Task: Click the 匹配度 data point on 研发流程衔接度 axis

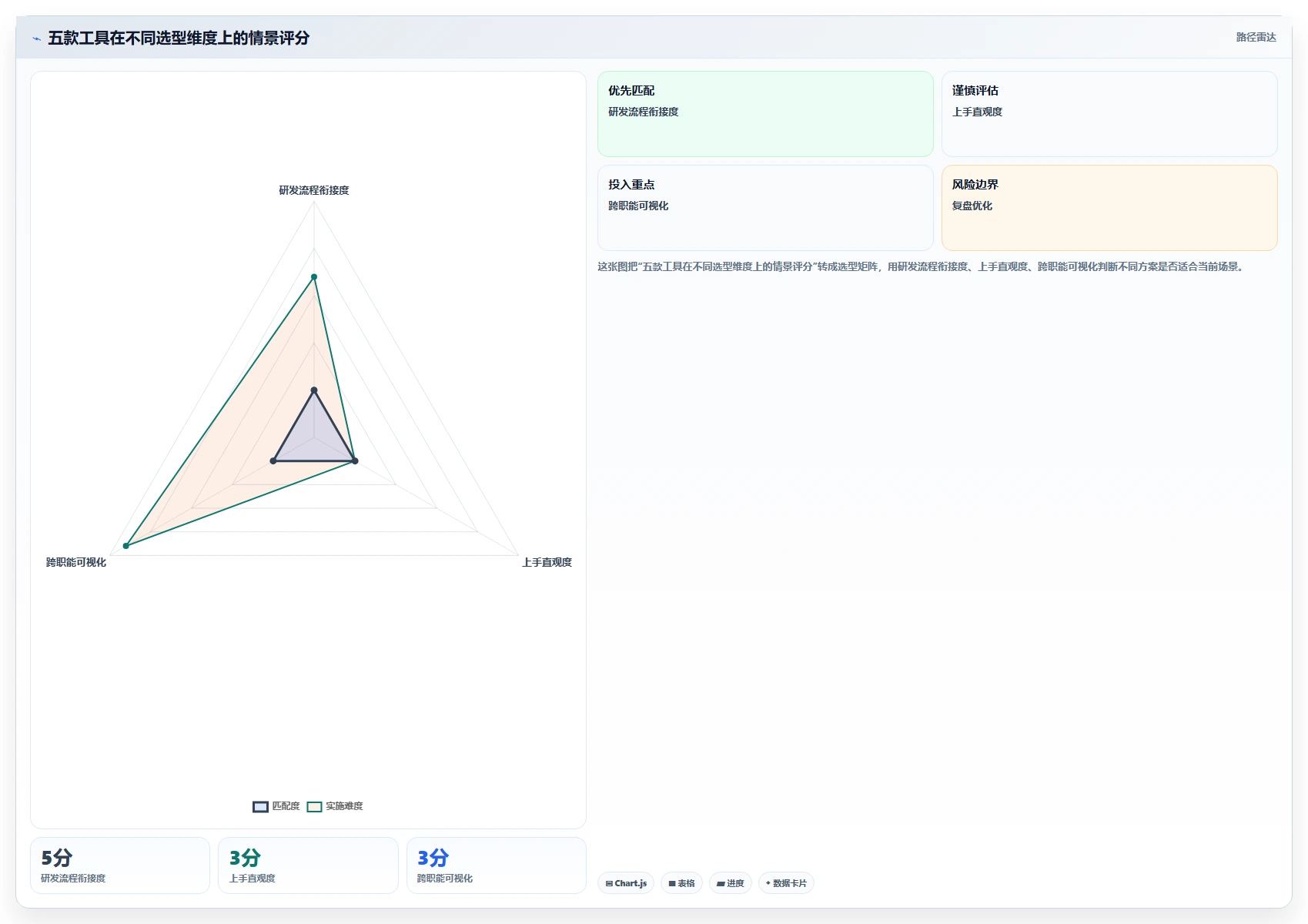Action: pos(314,390)
